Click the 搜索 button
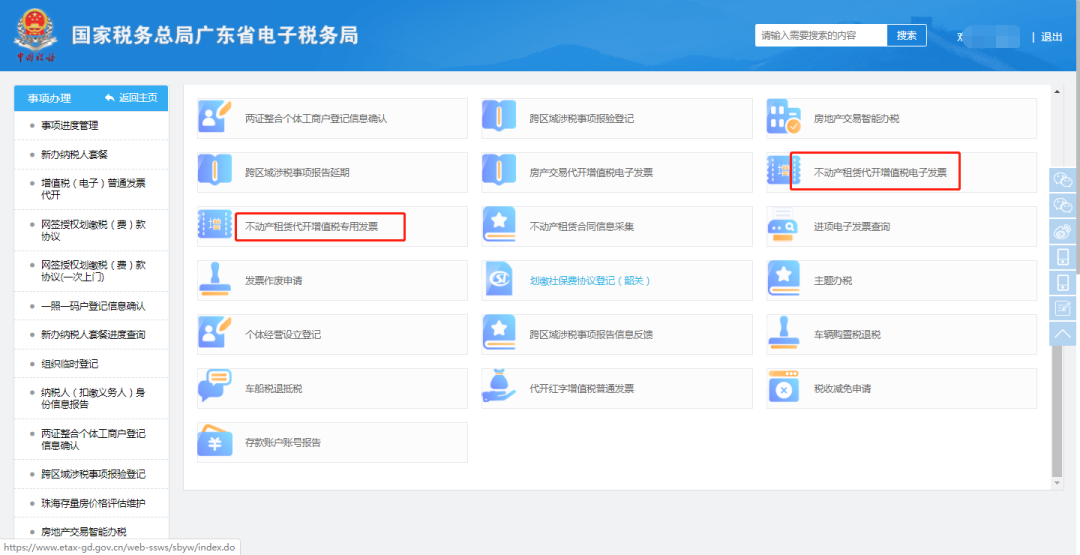Viewport: 1080px width, 555px height. point(906,36)
